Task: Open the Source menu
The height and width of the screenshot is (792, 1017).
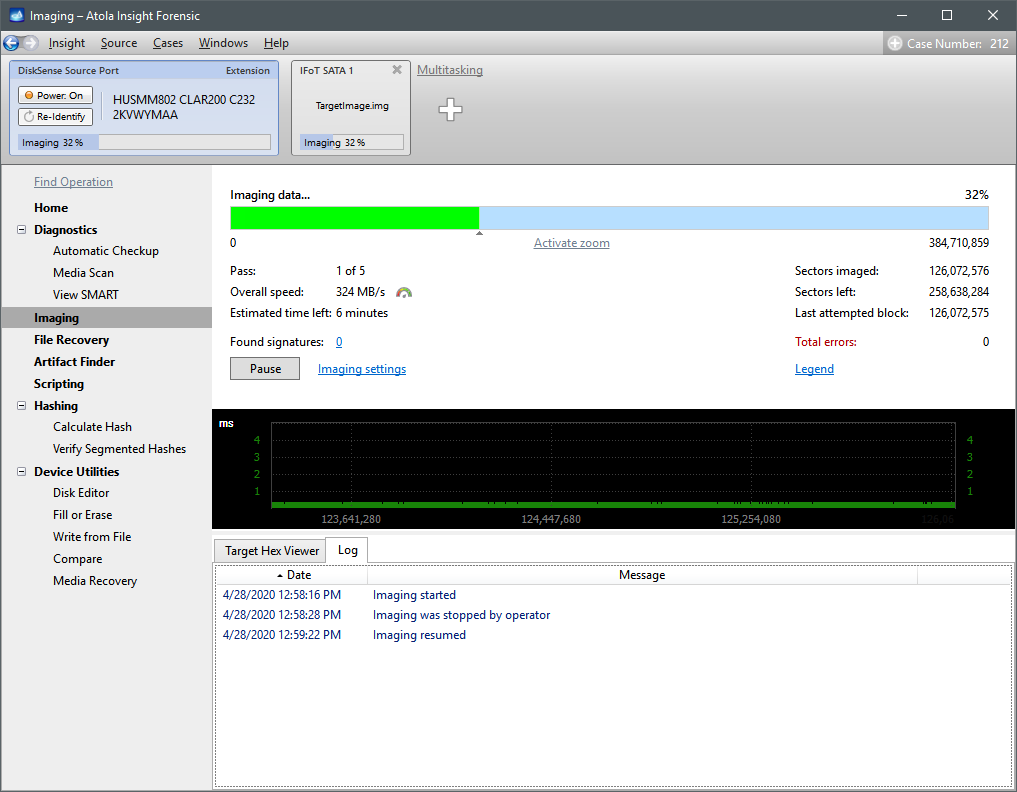Action: tap(119, 43)
